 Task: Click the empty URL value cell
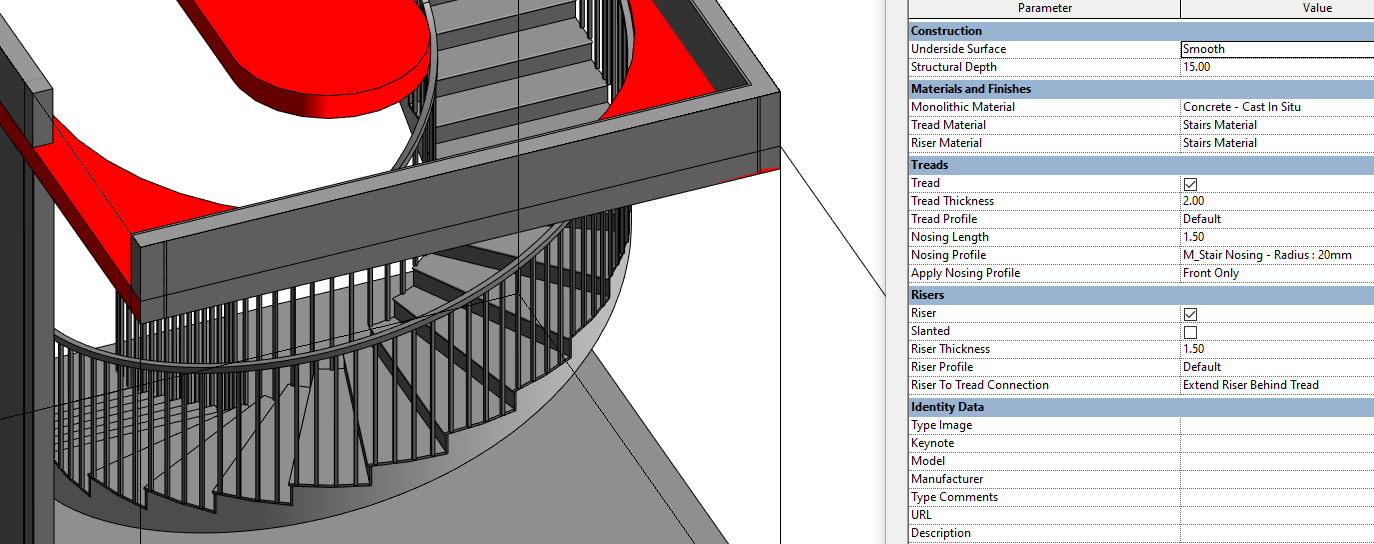[x=1277, y=515]
